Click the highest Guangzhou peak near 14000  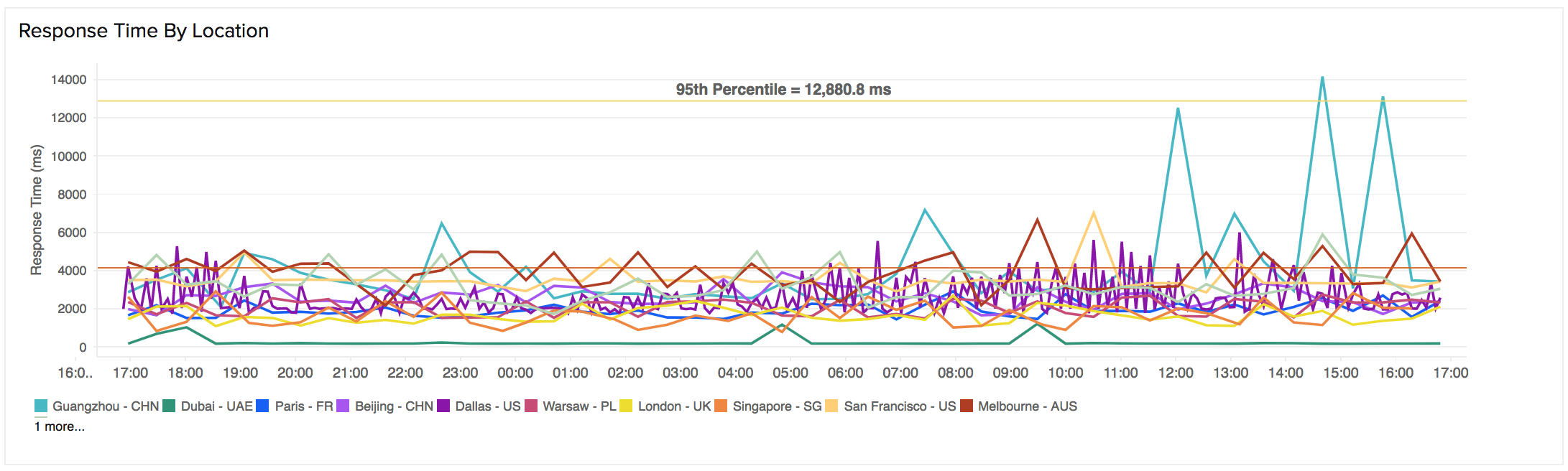coord(1322,78)
